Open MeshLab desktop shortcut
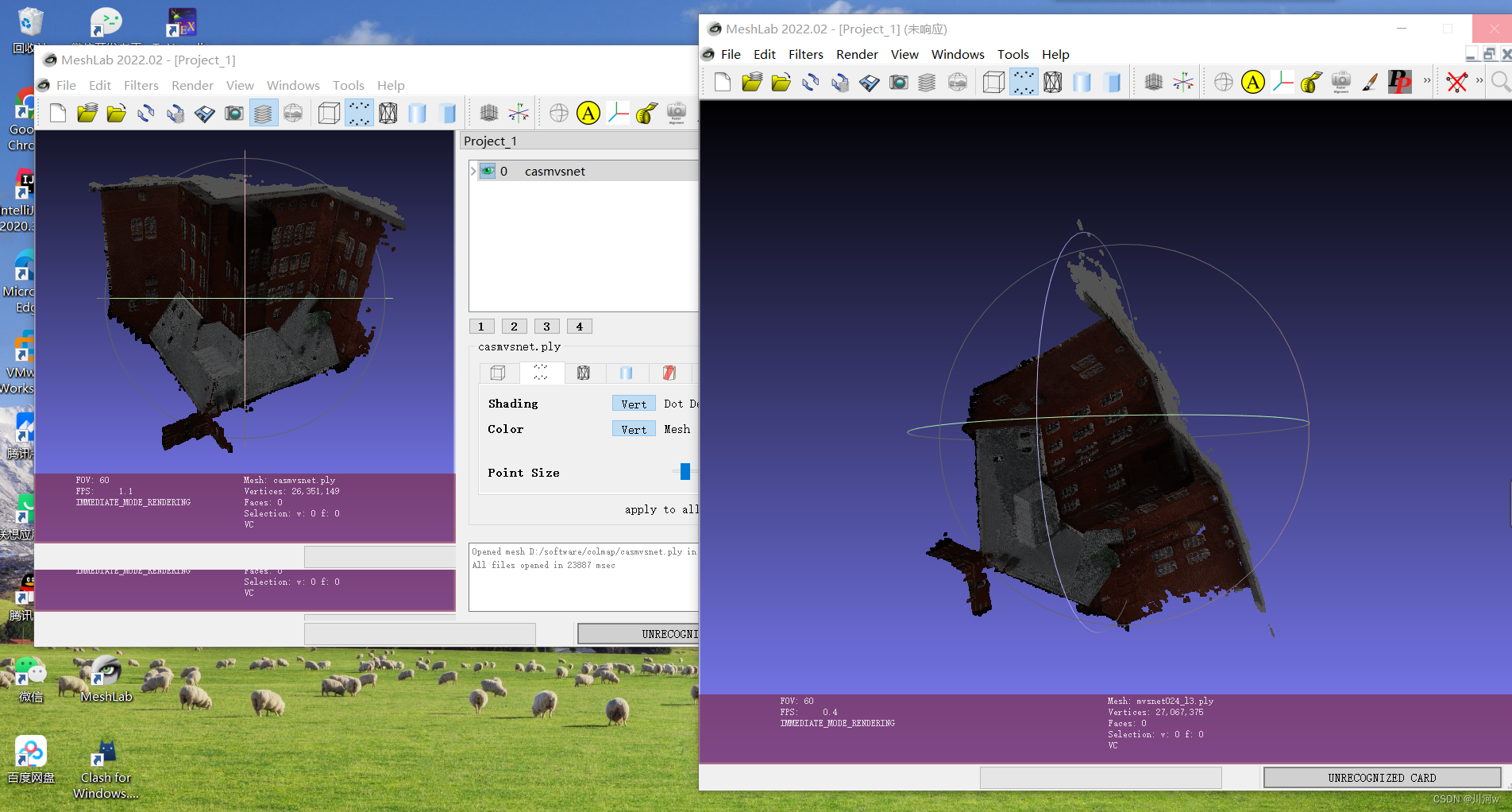1512x812 pixels. [x=106, y=679]
